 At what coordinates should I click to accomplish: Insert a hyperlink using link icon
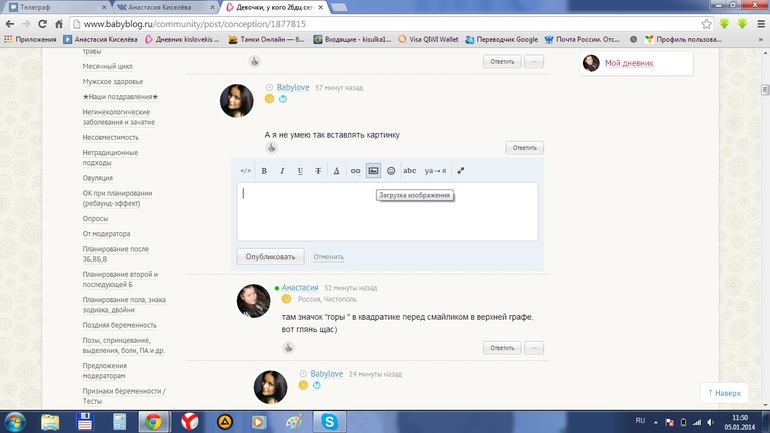pyautogui.click(x=355, y=171)
